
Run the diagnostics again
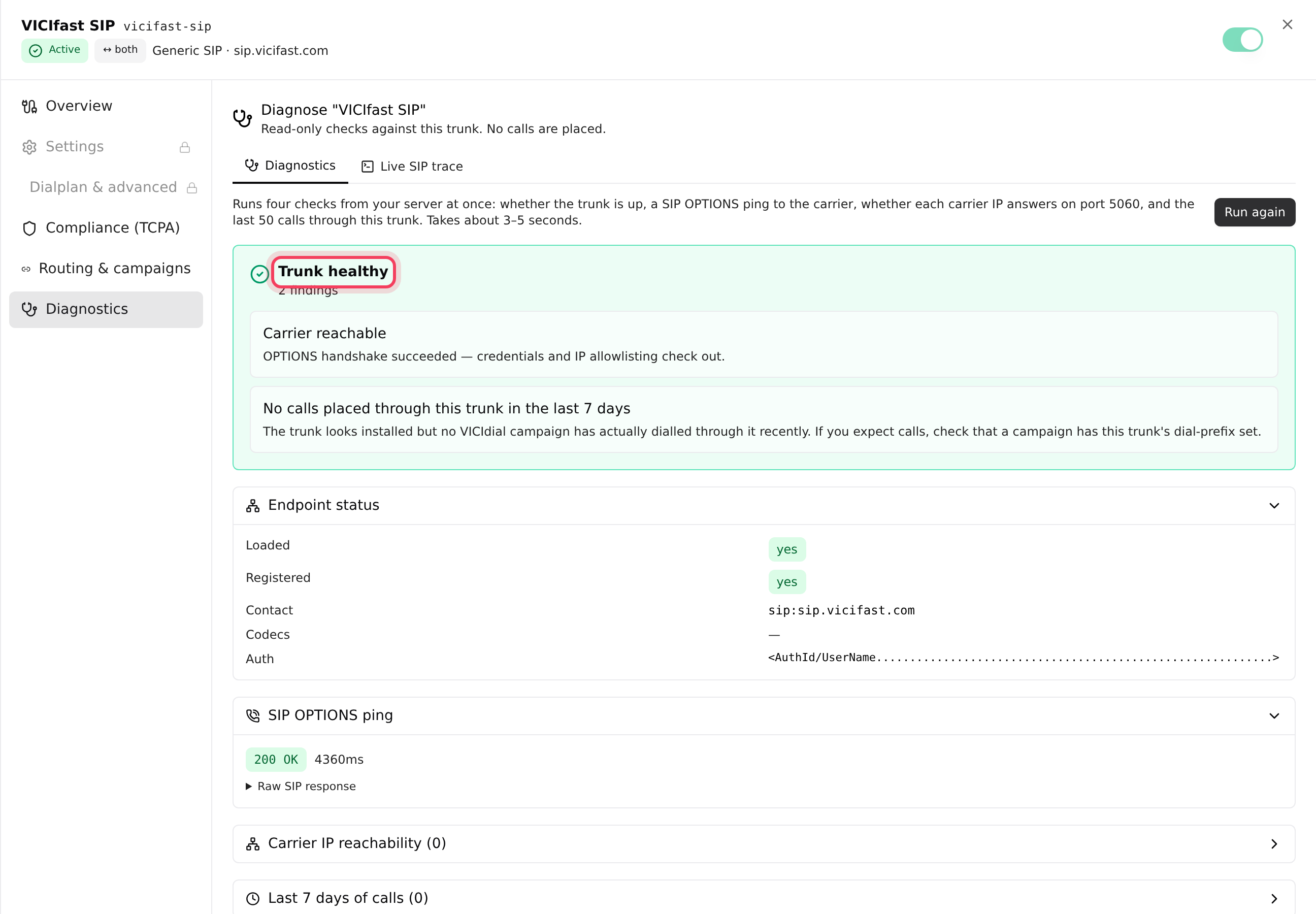point(1254,212)
